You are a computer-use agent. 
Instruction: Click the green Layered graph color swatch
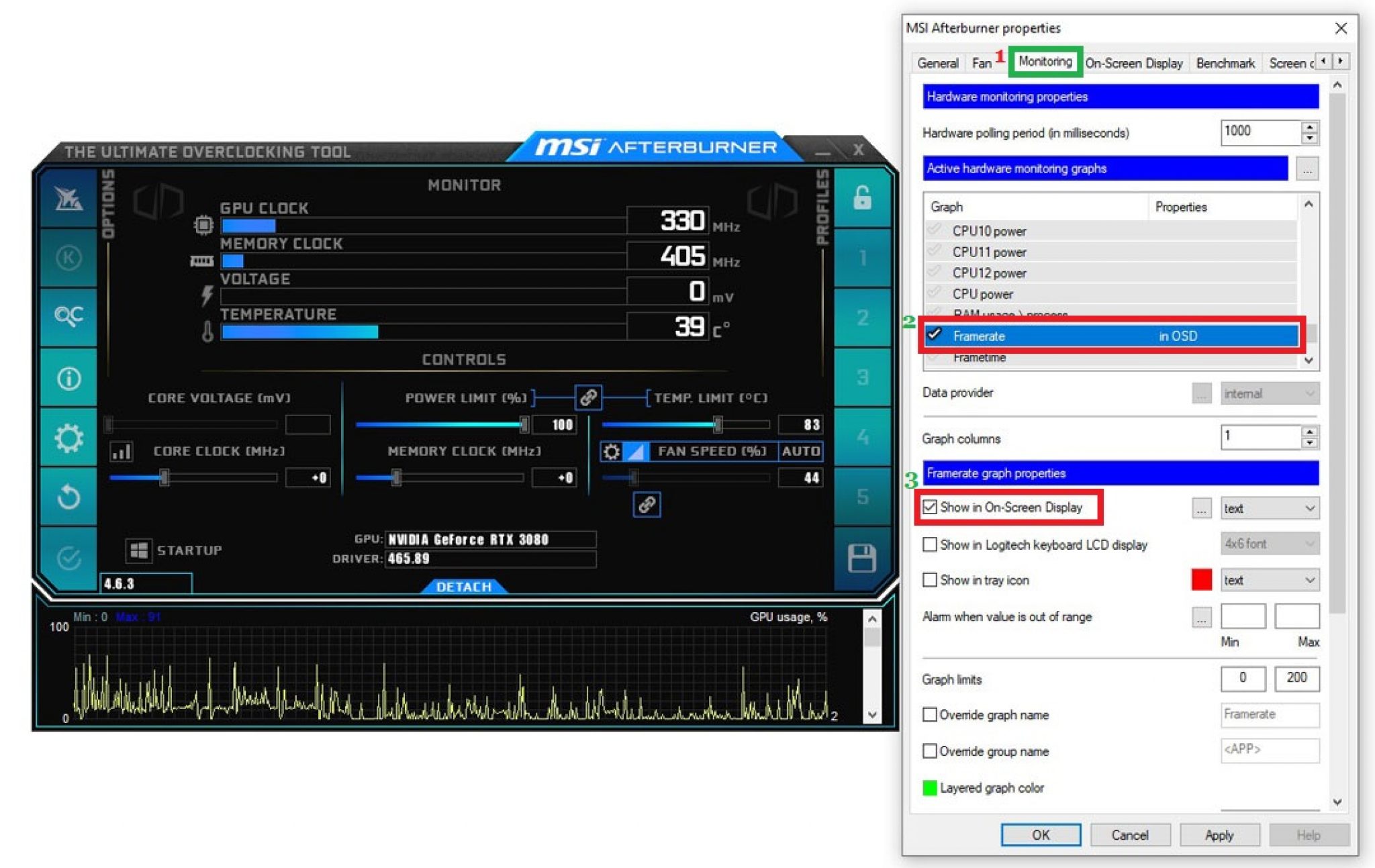click(930, 787)
